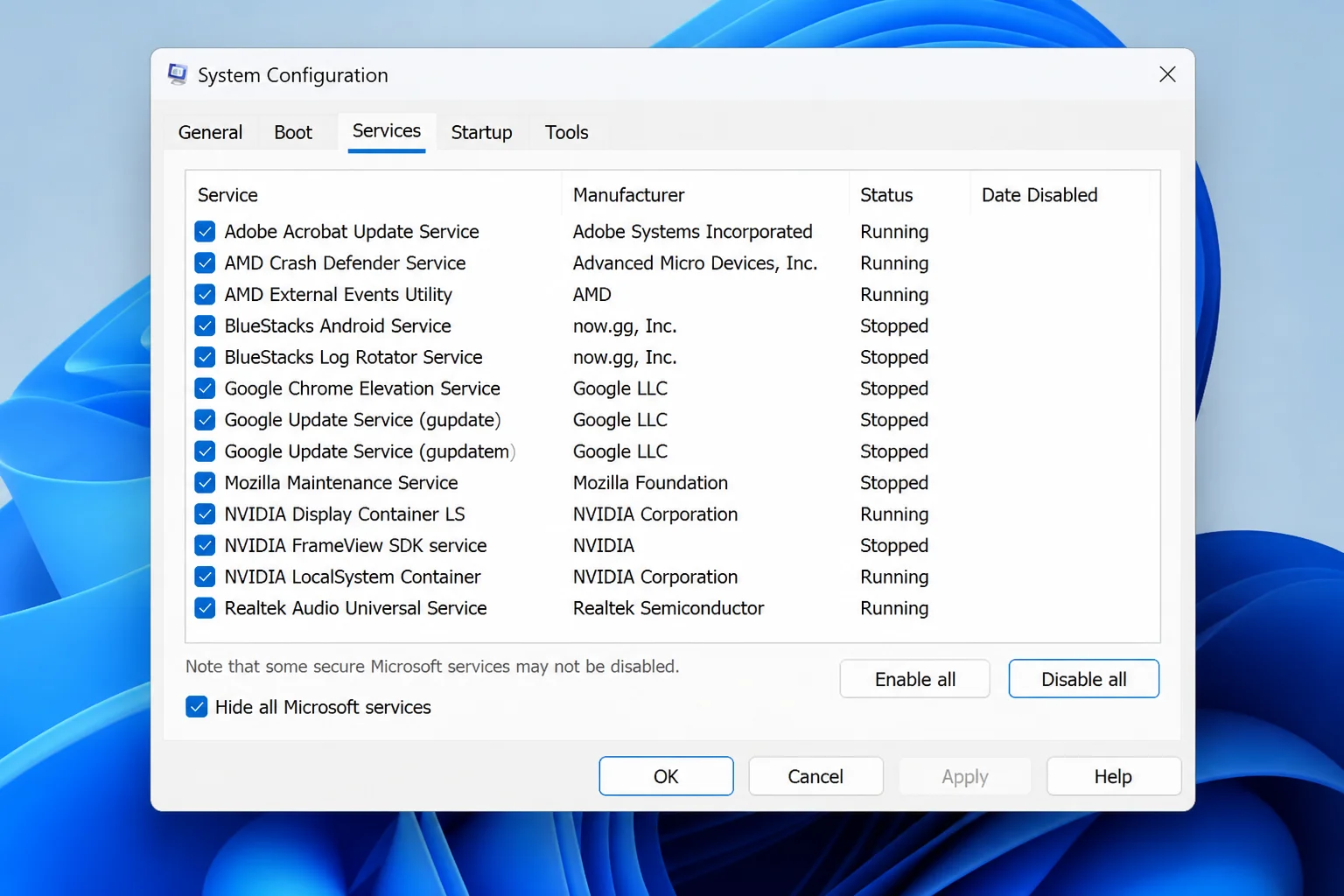The width and height of the screenshot is (1344, 896).
Task: Click the 'Google Chrome Elevation Service' name
Action: (362, 388)
